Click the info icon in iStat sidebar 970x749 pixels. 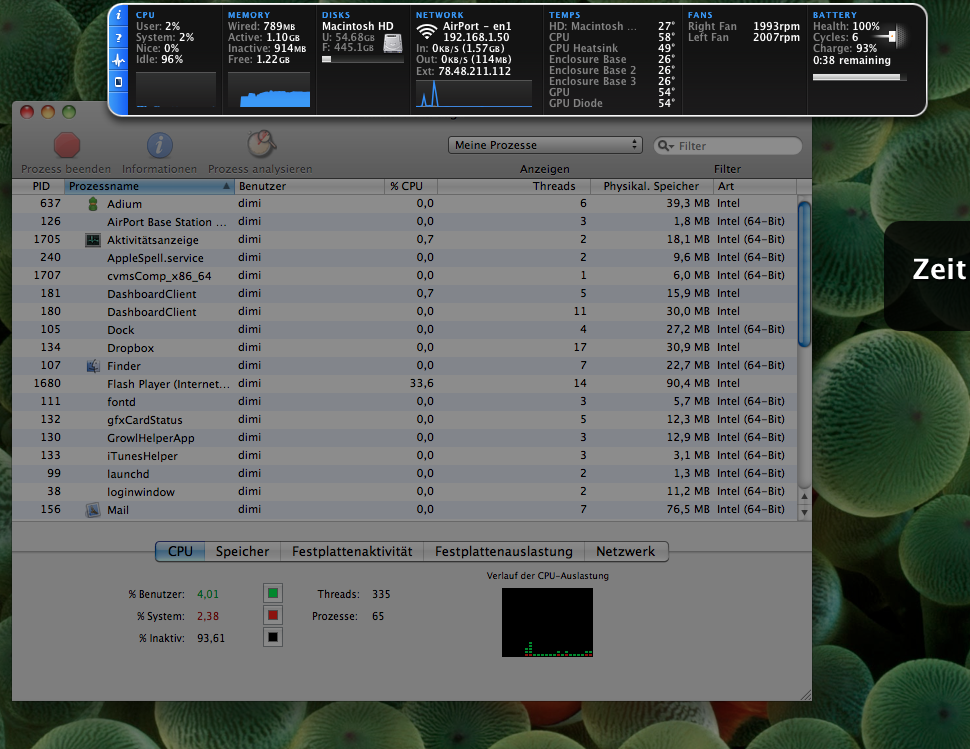point(119,15)
